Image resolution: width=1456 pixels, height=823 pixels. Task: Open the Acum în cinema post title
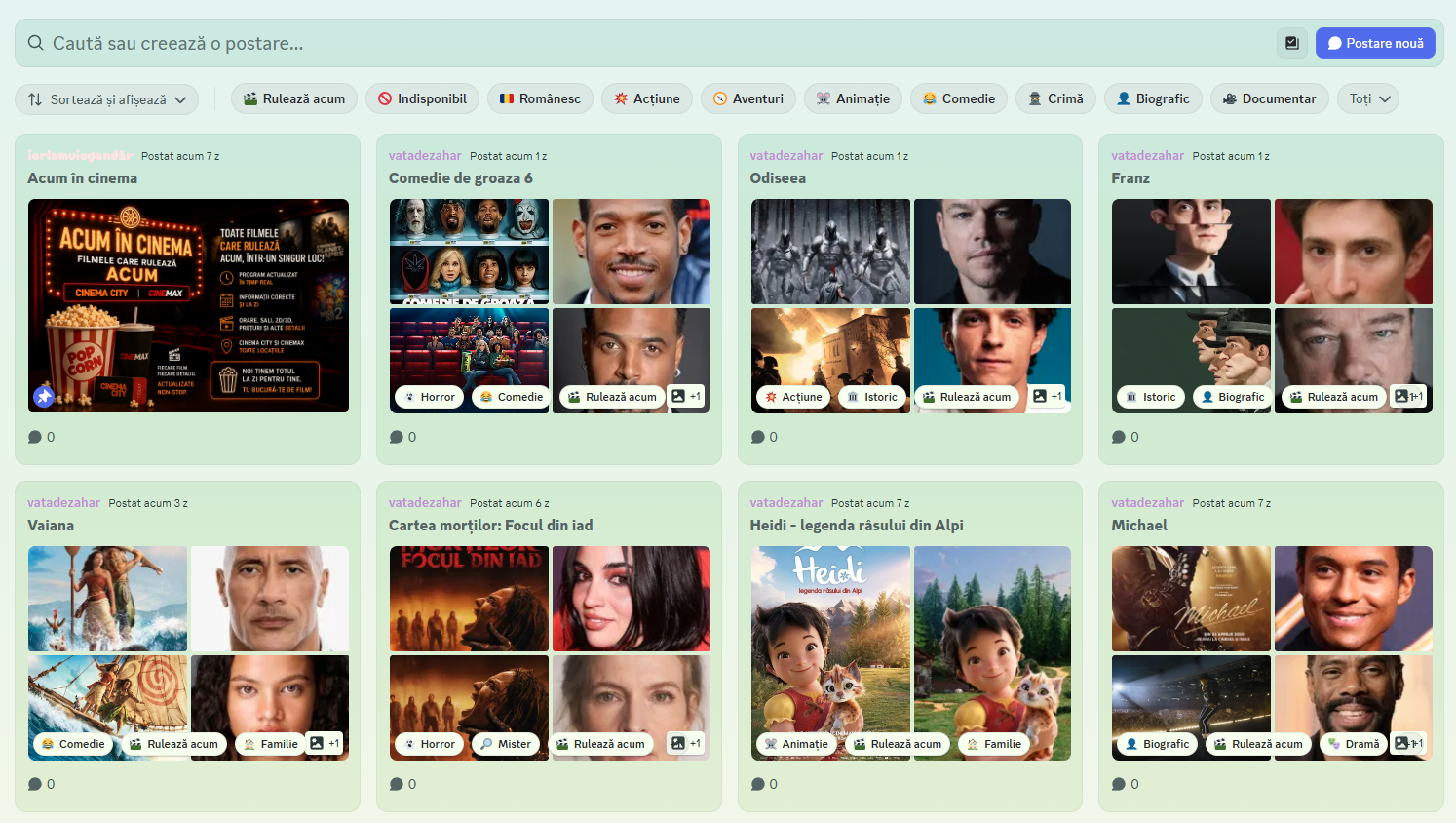[83, 178]
